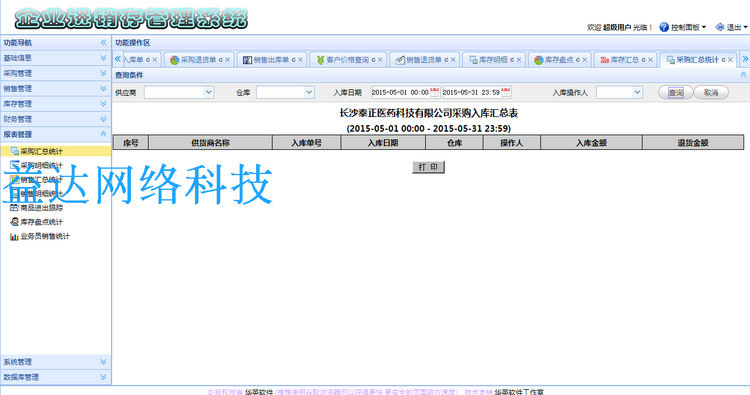Expand the 销售管理 section
The image size is (750, 395).
tap(103, 88)
